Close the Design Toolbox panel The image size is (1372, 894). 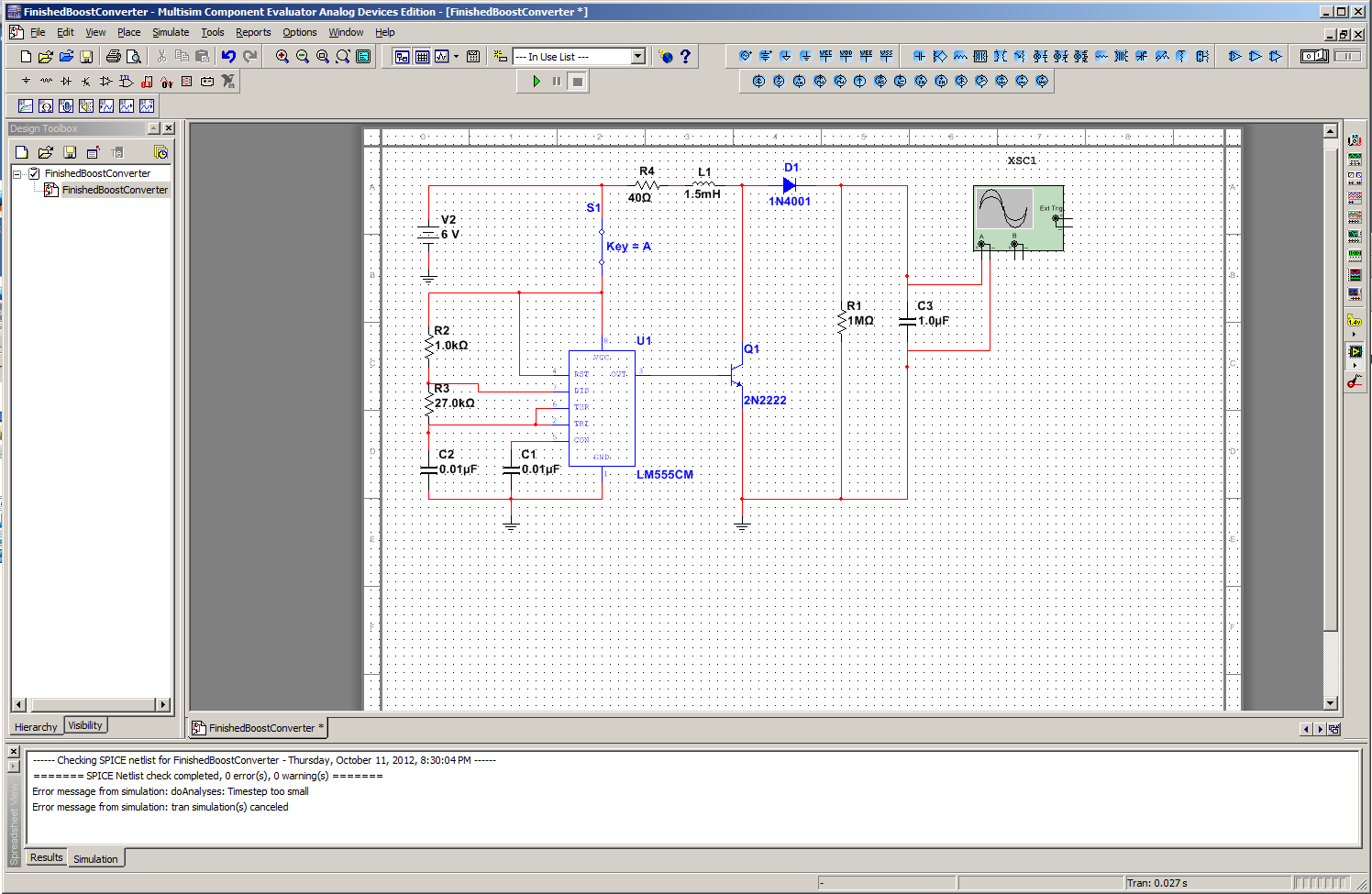[169, 128]
